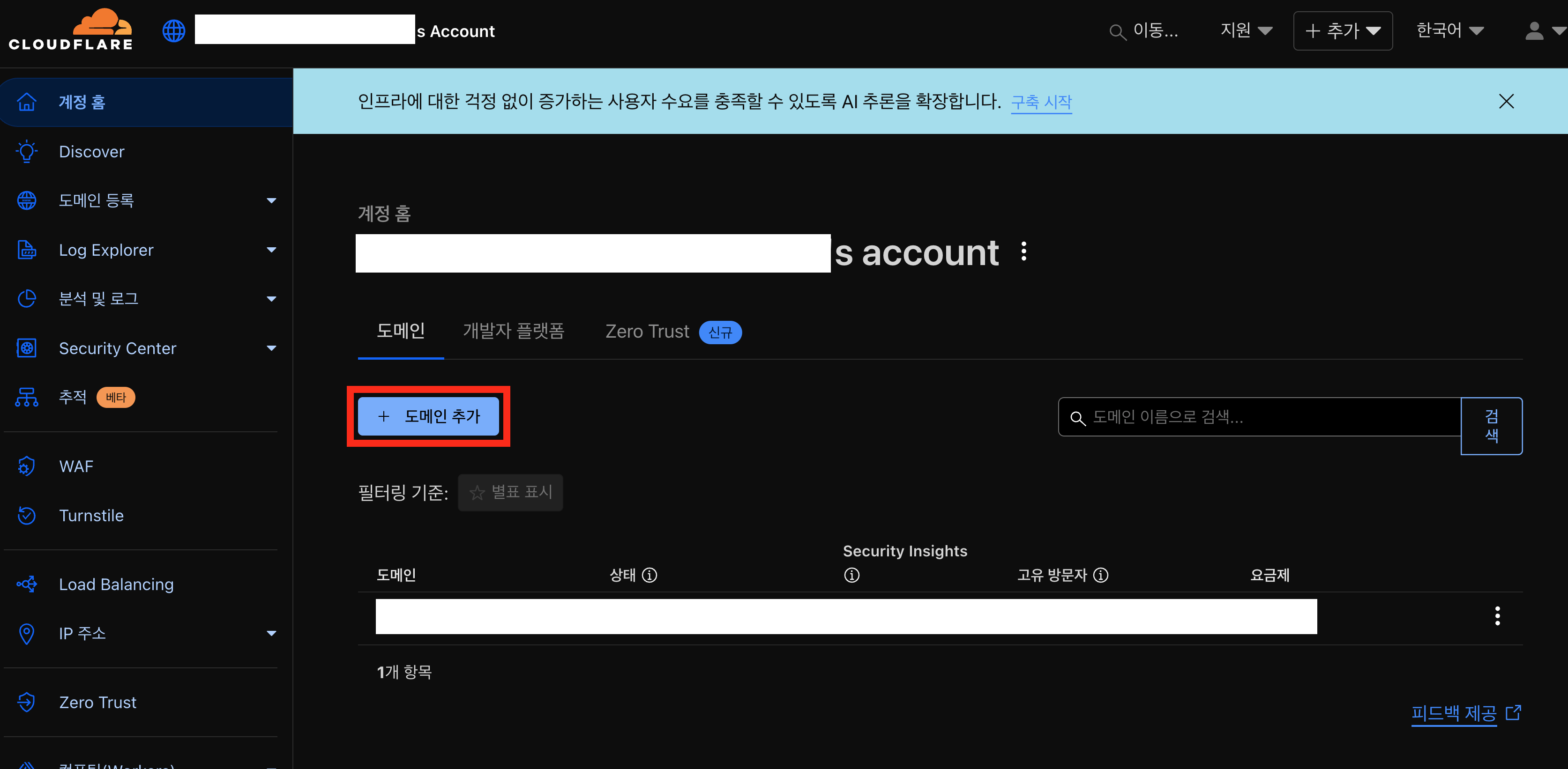This screenshot has height=769, width=1568.
Task: Open account title three-dot menu
Action: tap(1024, 252)
